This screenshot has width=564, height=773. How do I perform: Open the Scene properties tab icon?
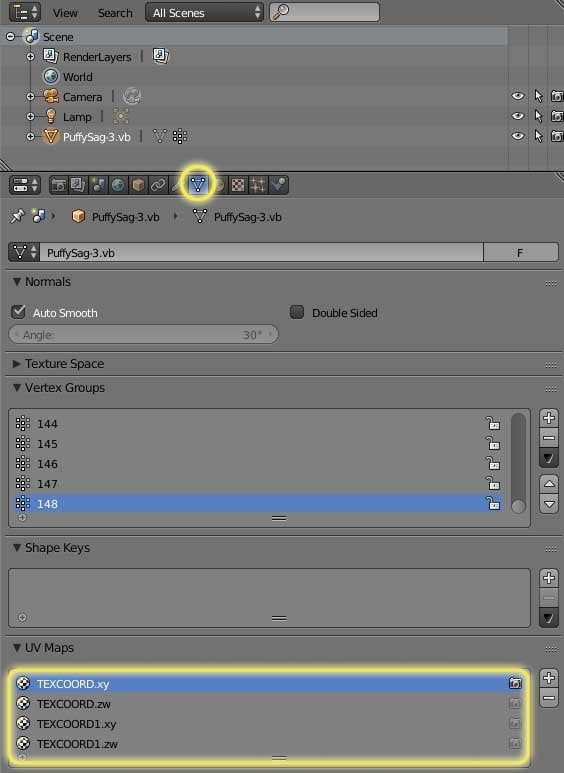(x=98, y=185)
